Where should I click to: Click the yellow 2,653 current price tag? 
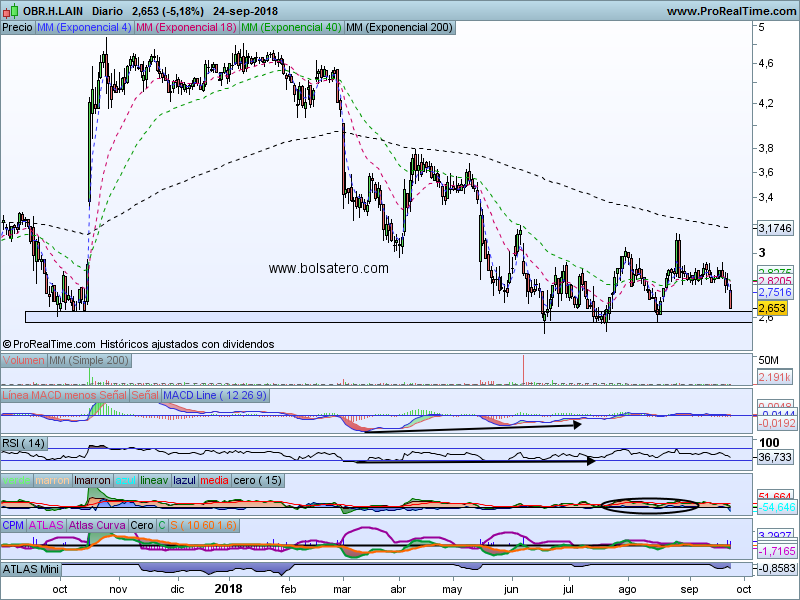coord(772,309)
